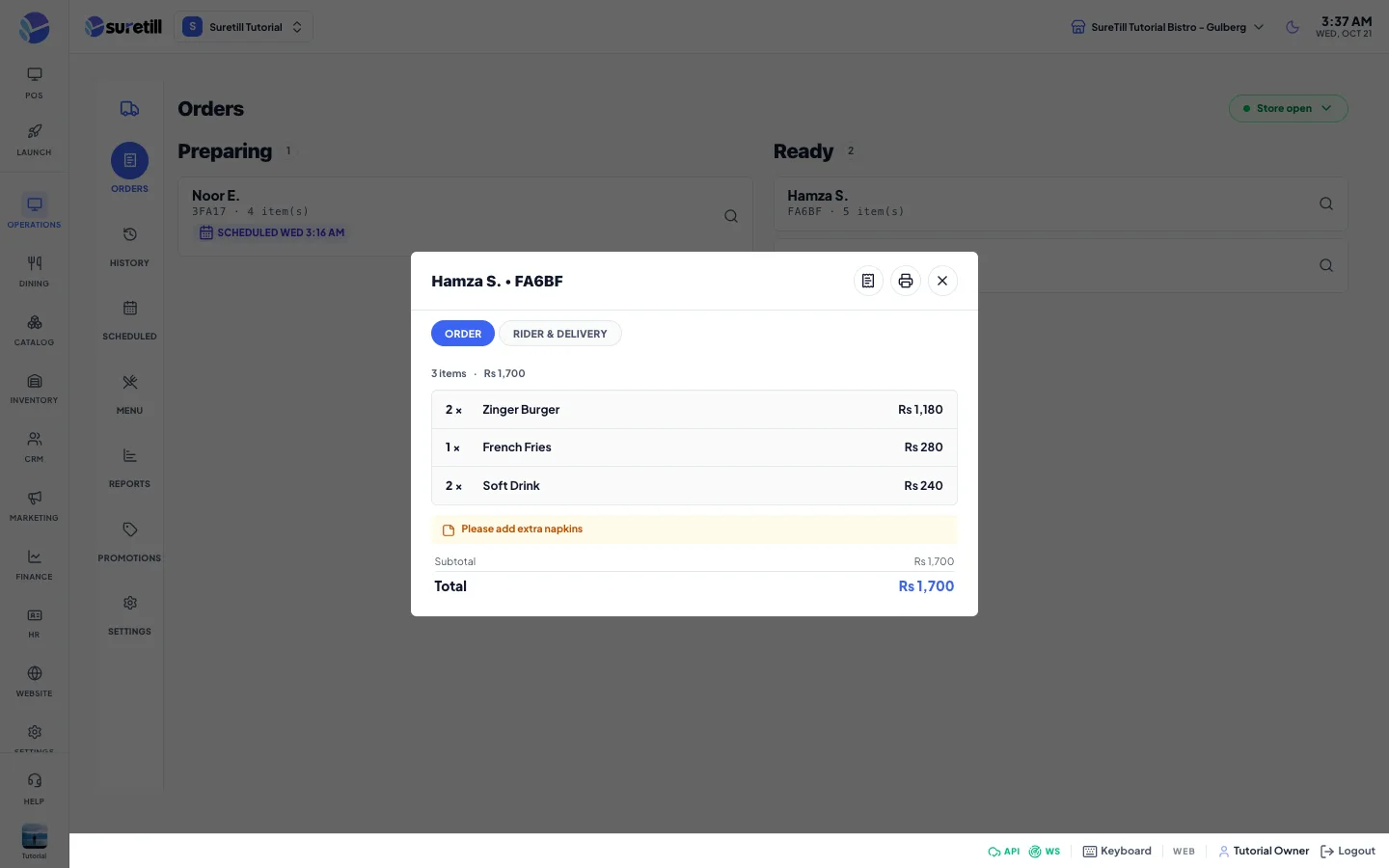This screenshot has height=868, width=1389.
Task: View Noor E. order details magnifier
Action: pos(731,216)
